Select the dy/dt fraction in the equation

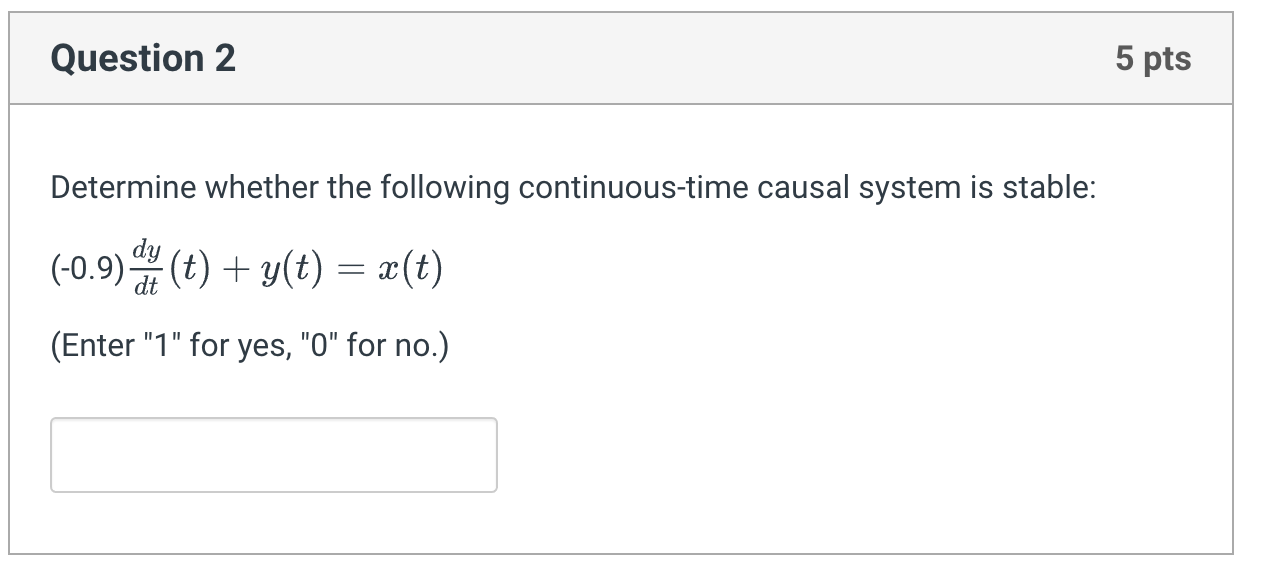point(146,266)
